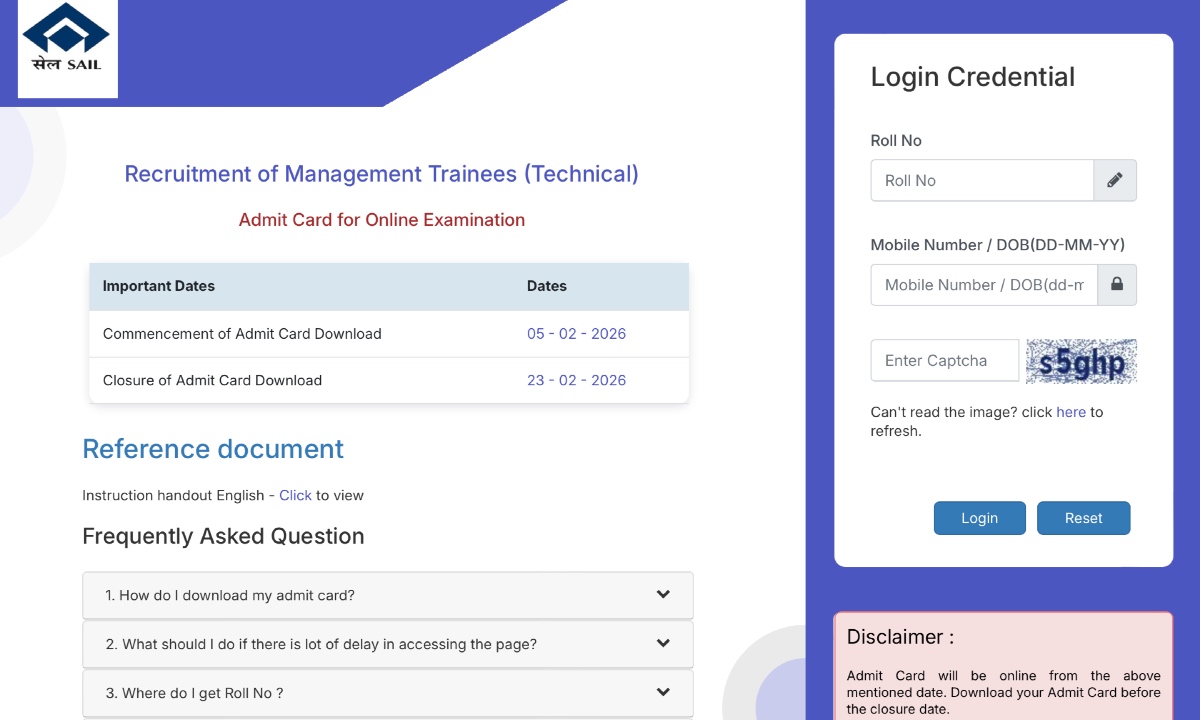Image resolution: width=1200 pixels, height=720 pixels.
Task: Click the Roll No input field
Action: (x=983, y=180)
